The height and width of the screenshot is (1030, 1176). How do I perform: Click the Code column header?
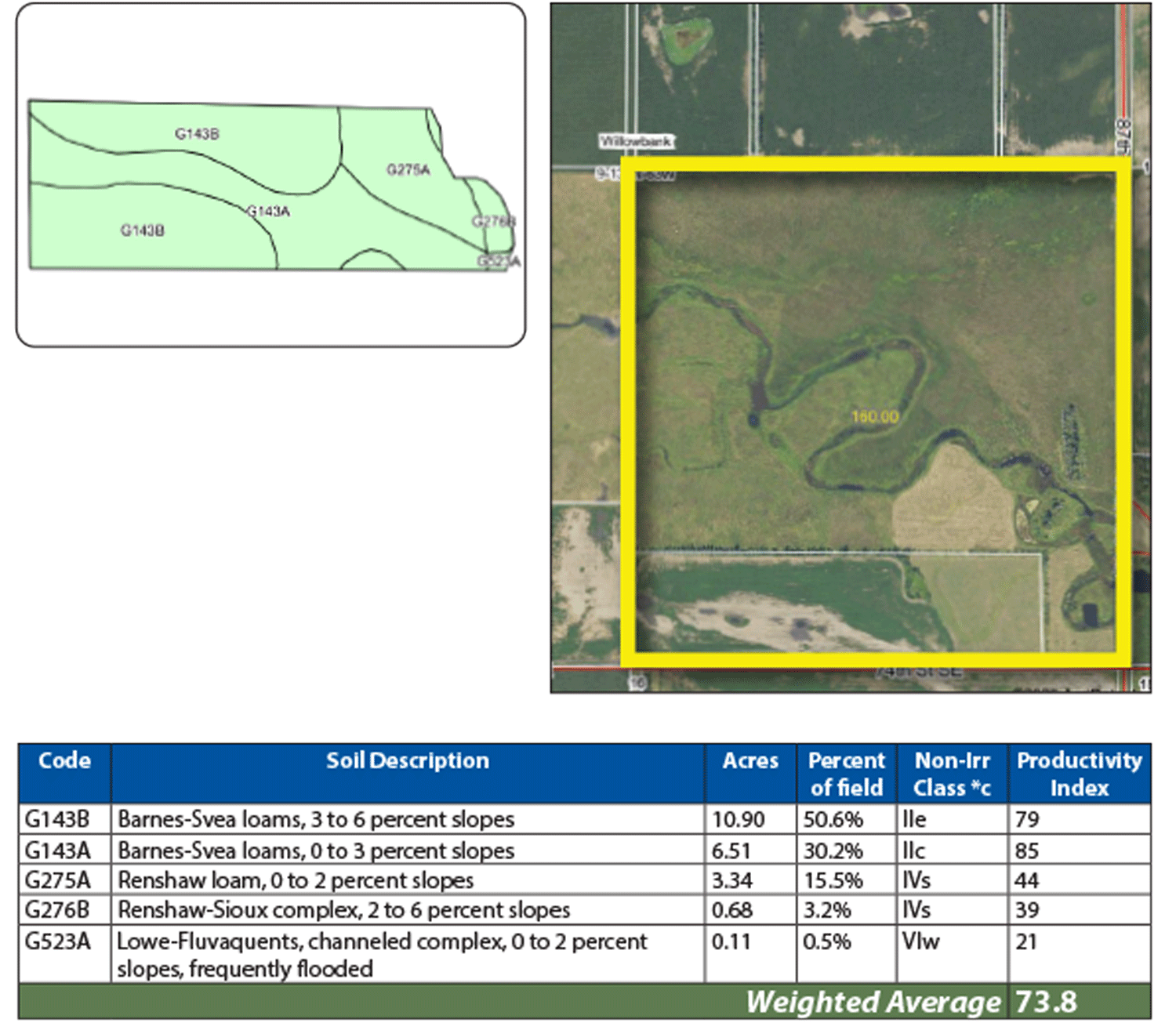64,761
